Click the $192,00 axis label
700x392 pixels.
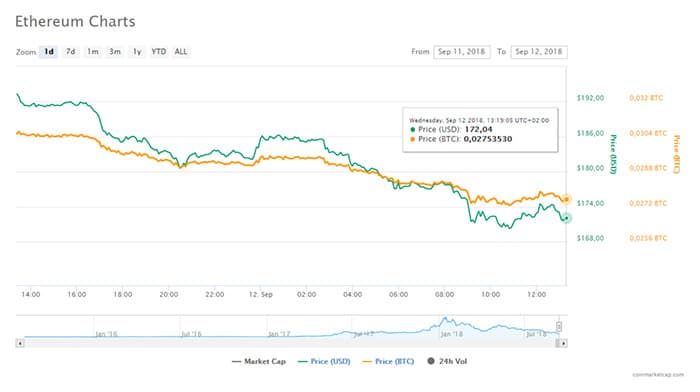click(x=590, y=98)
